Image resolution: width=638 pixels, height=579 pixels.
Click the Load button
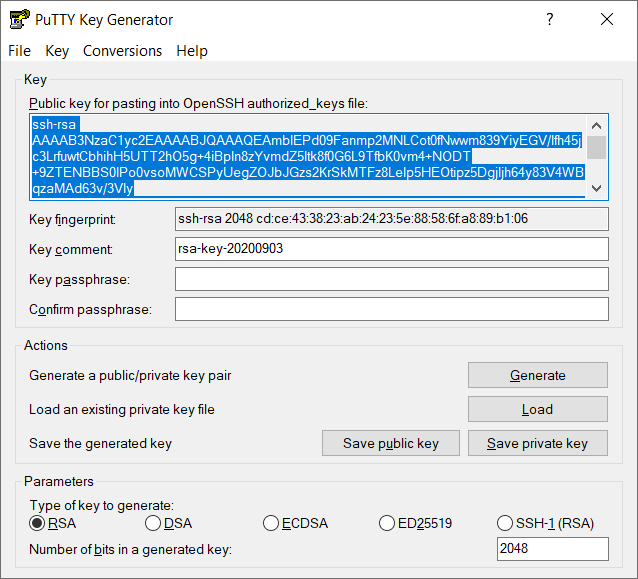coord(537,409)
